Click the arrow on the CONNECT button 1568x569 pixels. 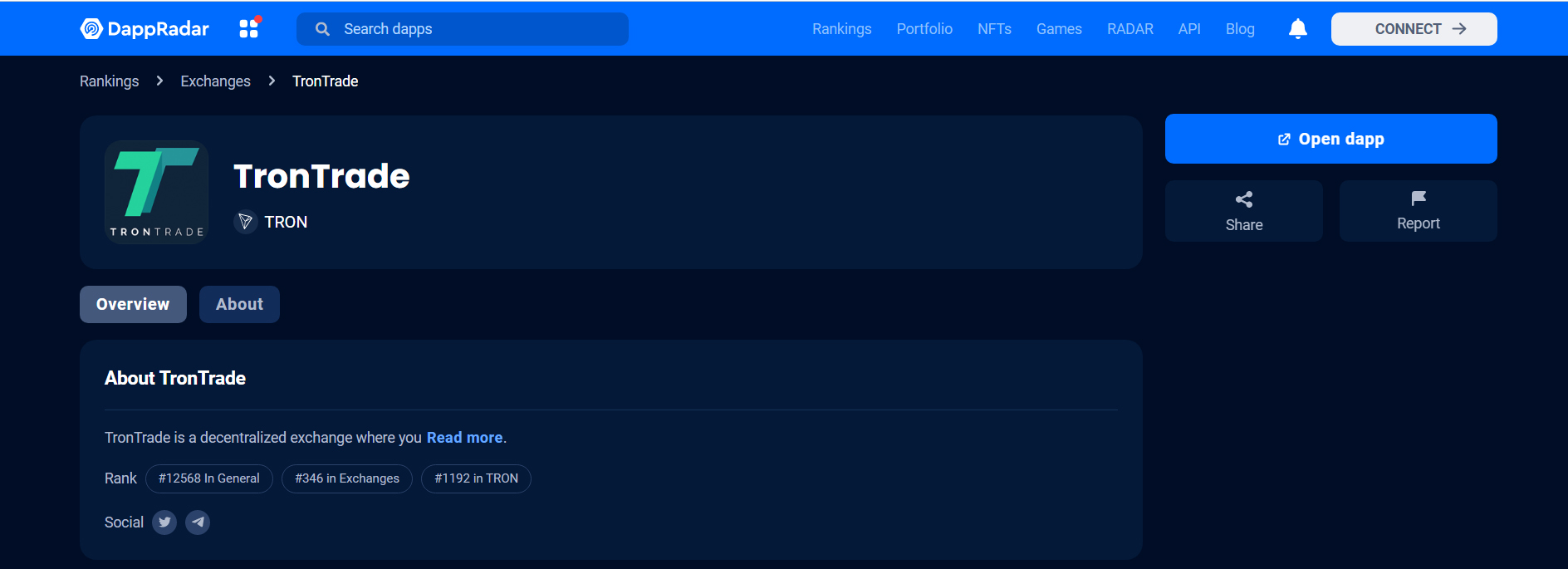tap(1459, 29)
